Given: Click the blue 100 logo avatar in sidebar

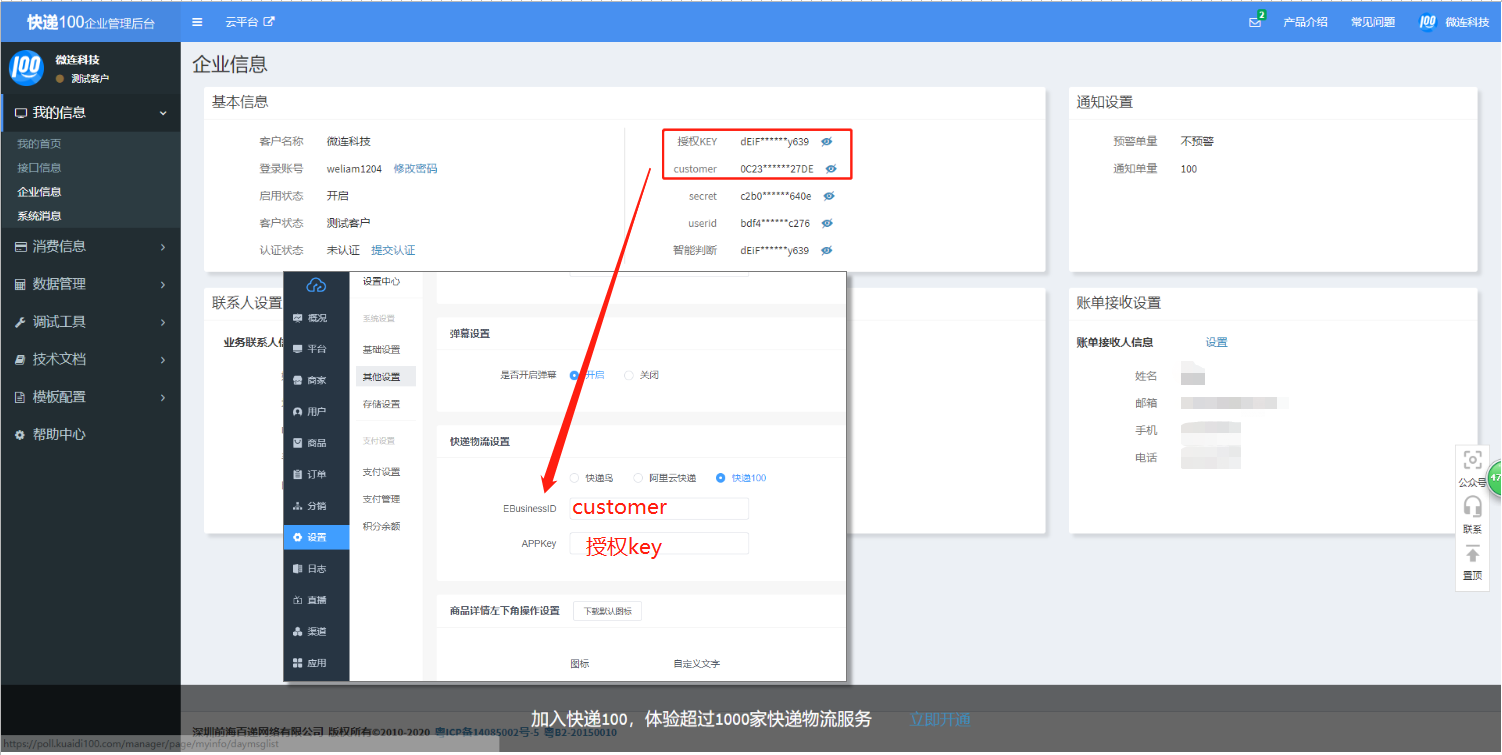Looking at the screenshot, I should [x=26, y=68].
